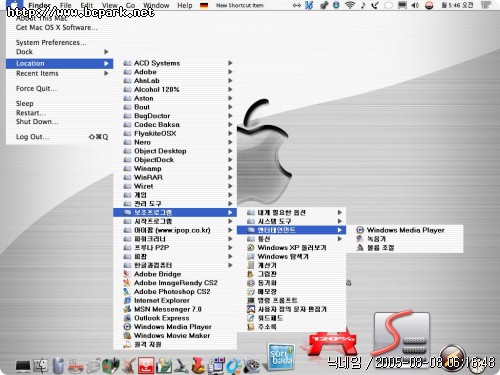The image size is (500, 375).
Task: Choose Get Mac OS X Software...
Action: click(x=59, y=28)
